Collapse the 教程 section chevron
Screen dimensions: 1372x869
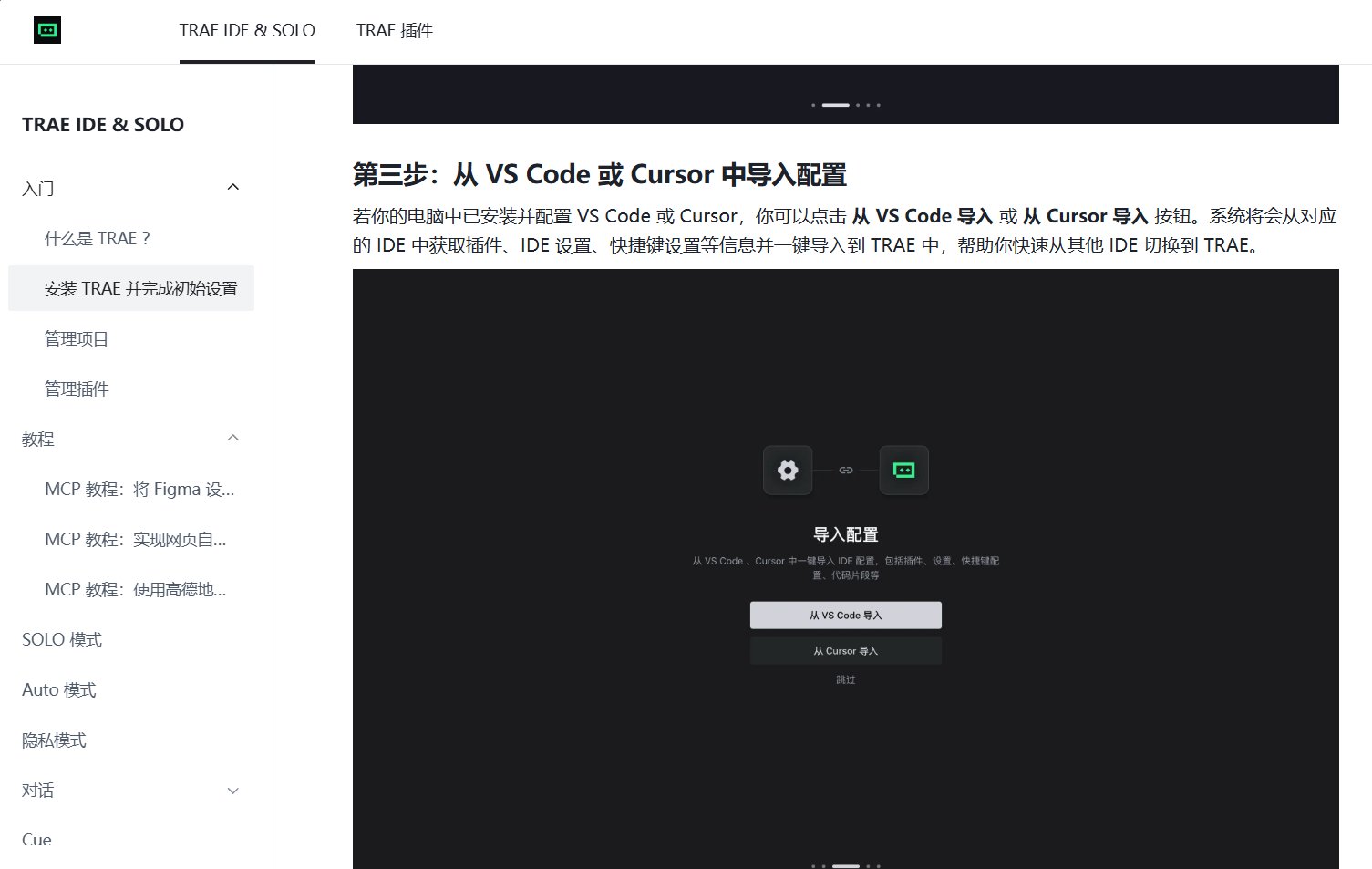233,439
